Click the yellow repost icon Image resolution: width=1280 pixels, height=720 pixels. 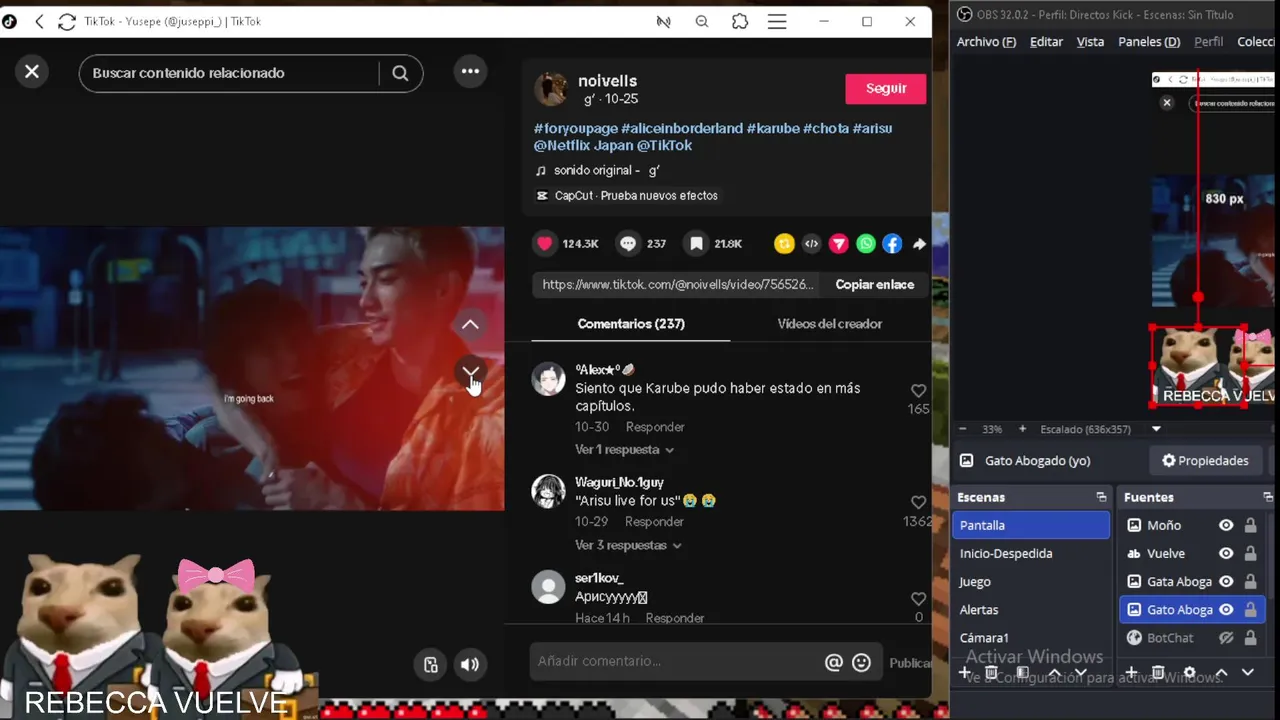click(784, 243)
